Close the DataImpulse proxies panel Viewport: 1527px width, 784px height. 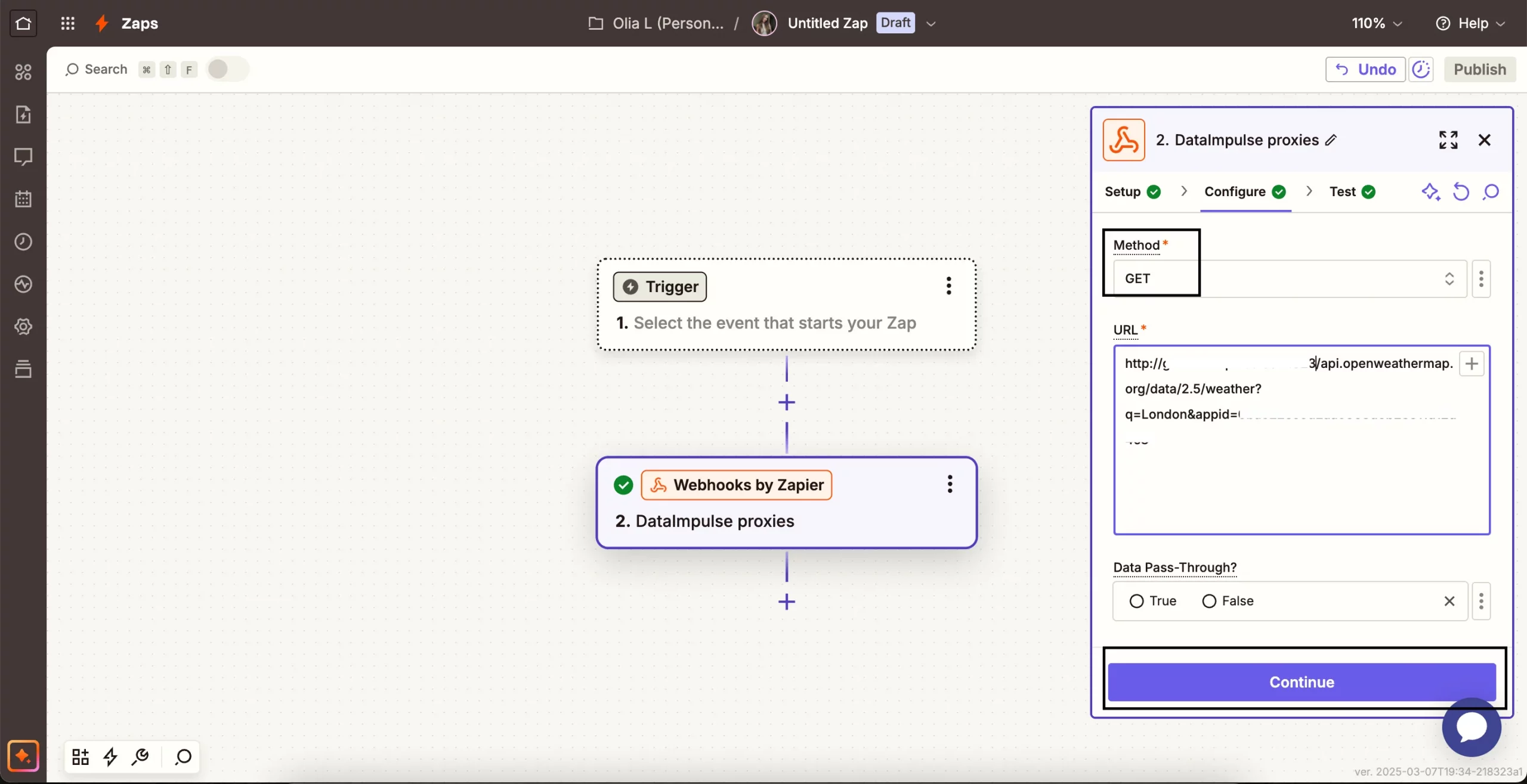click(1485, 140)
